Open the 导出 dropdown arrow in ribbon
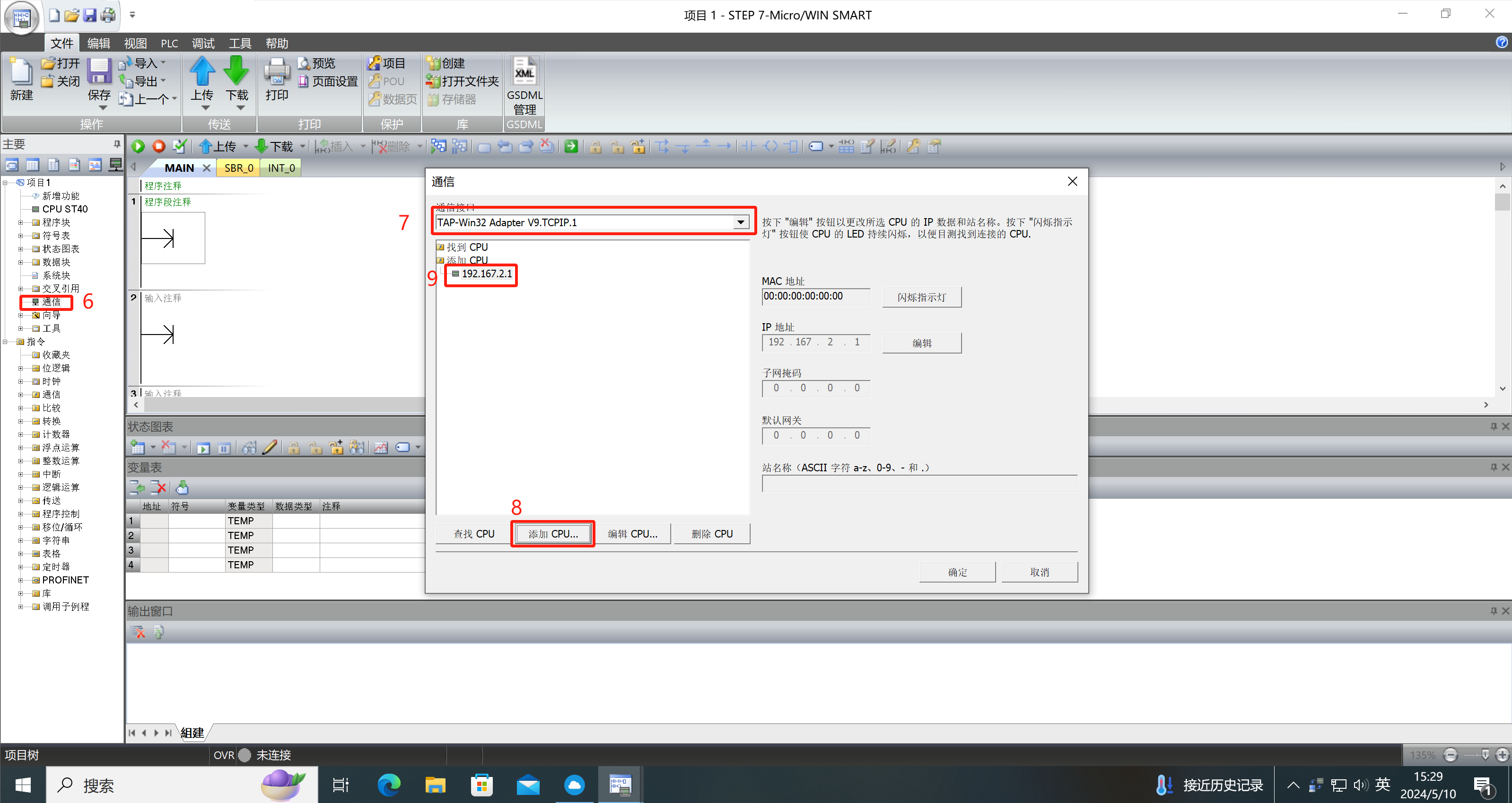The width and height of the screenshot is (1512, 803). [163, 80]
